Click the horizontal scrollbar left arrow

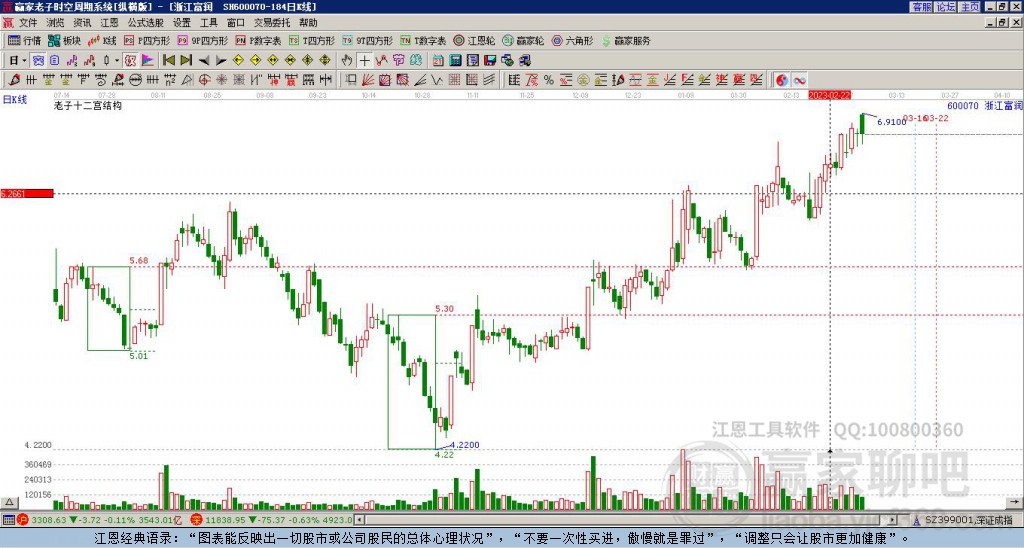[x=359, y=520]
